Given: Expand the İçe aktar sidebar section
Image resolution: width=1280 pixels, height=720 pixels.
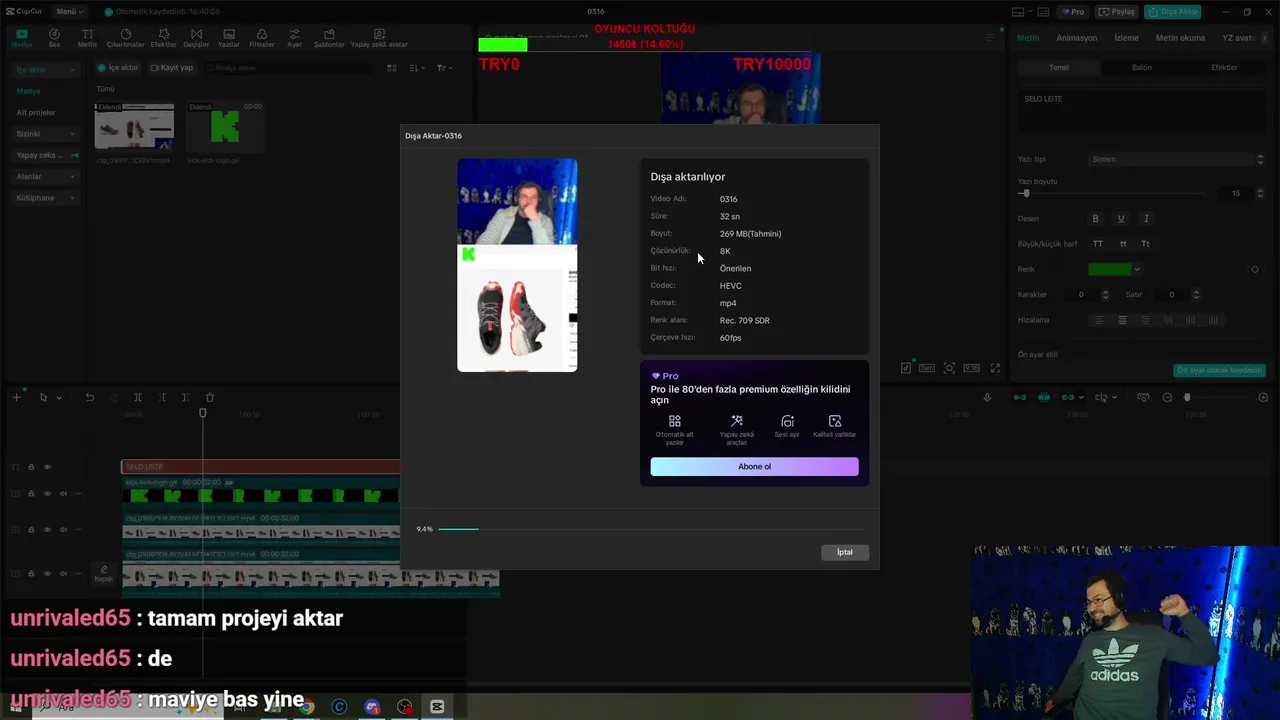Looking at the screenshot, I should [x=46, y=70].
